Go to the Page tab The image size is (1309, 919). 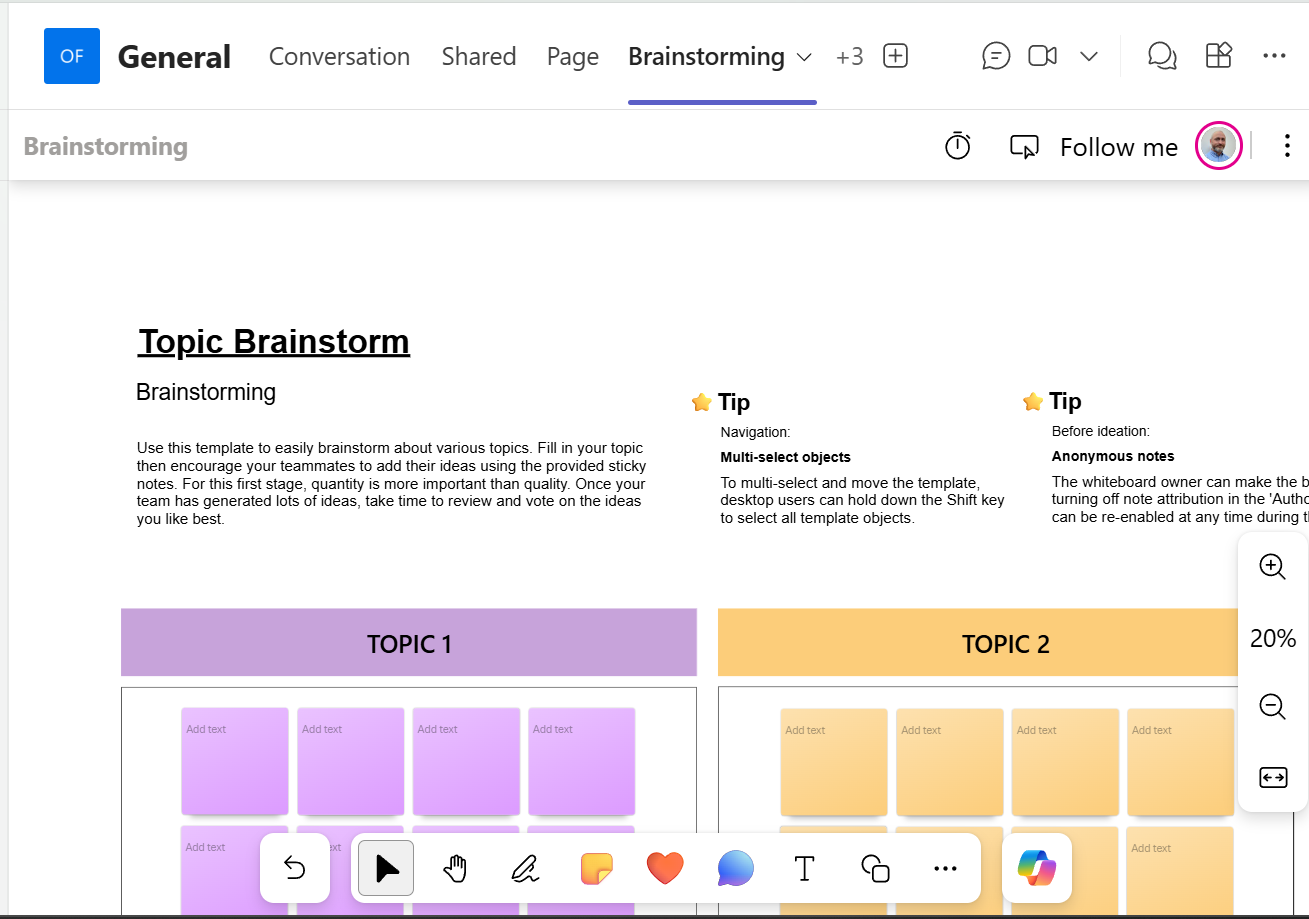click(573, 57)
